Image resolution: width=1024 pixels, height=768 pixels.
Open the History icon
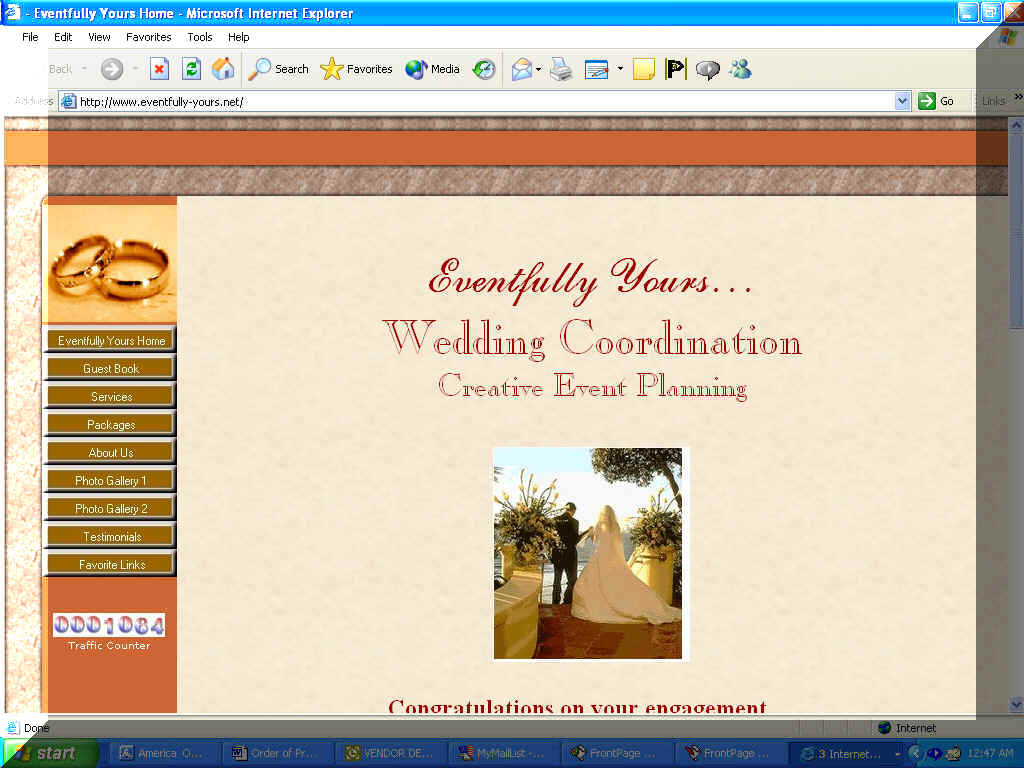(484, 69)
